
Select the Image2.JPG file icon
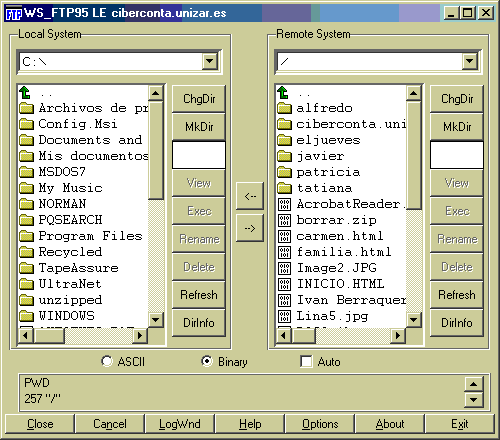tap(284, 268)
